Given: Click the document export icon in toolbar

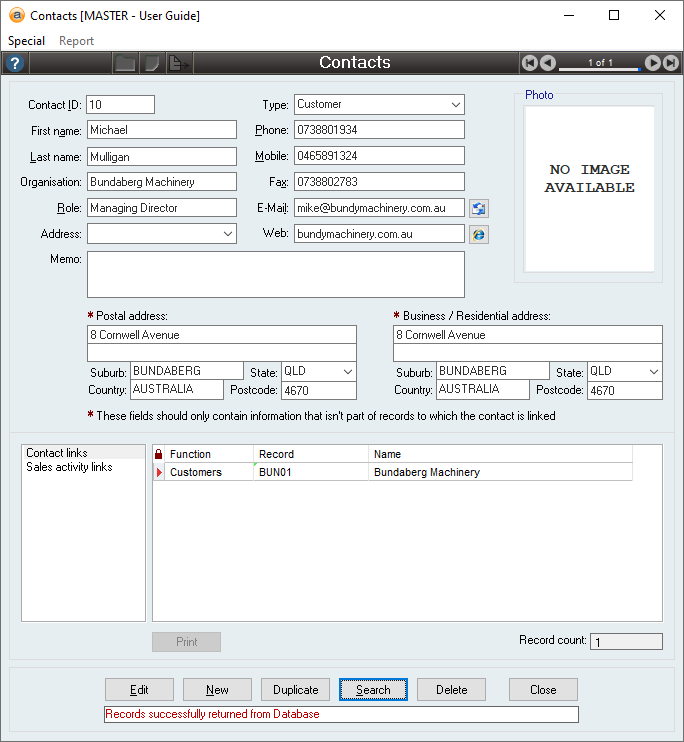Looking at the screenshot, I should point(178,63).
